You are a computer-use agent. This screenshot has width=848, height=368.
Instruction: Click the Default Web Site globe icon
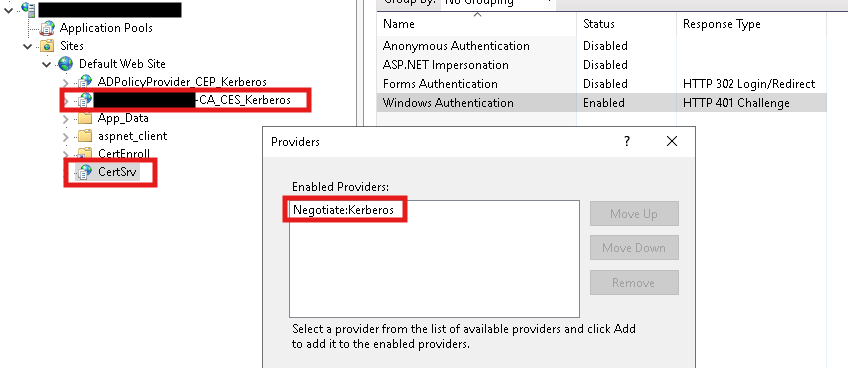pyautogui.click(x=65, y=64)
